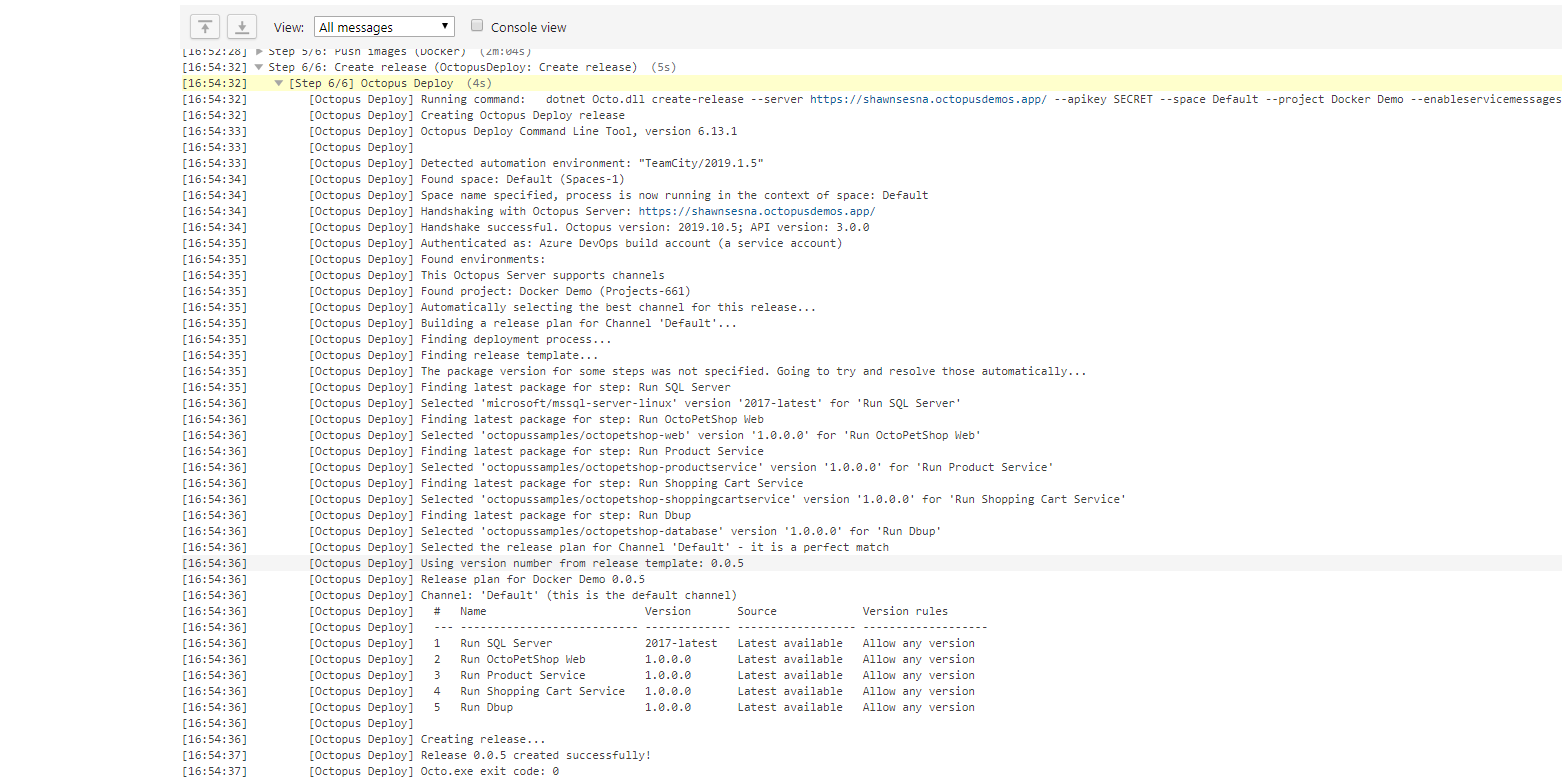
Task: Click 'Authenticated as: Azure DevOps build account' line
Action: pyautogui.click(x=630, y=243)
